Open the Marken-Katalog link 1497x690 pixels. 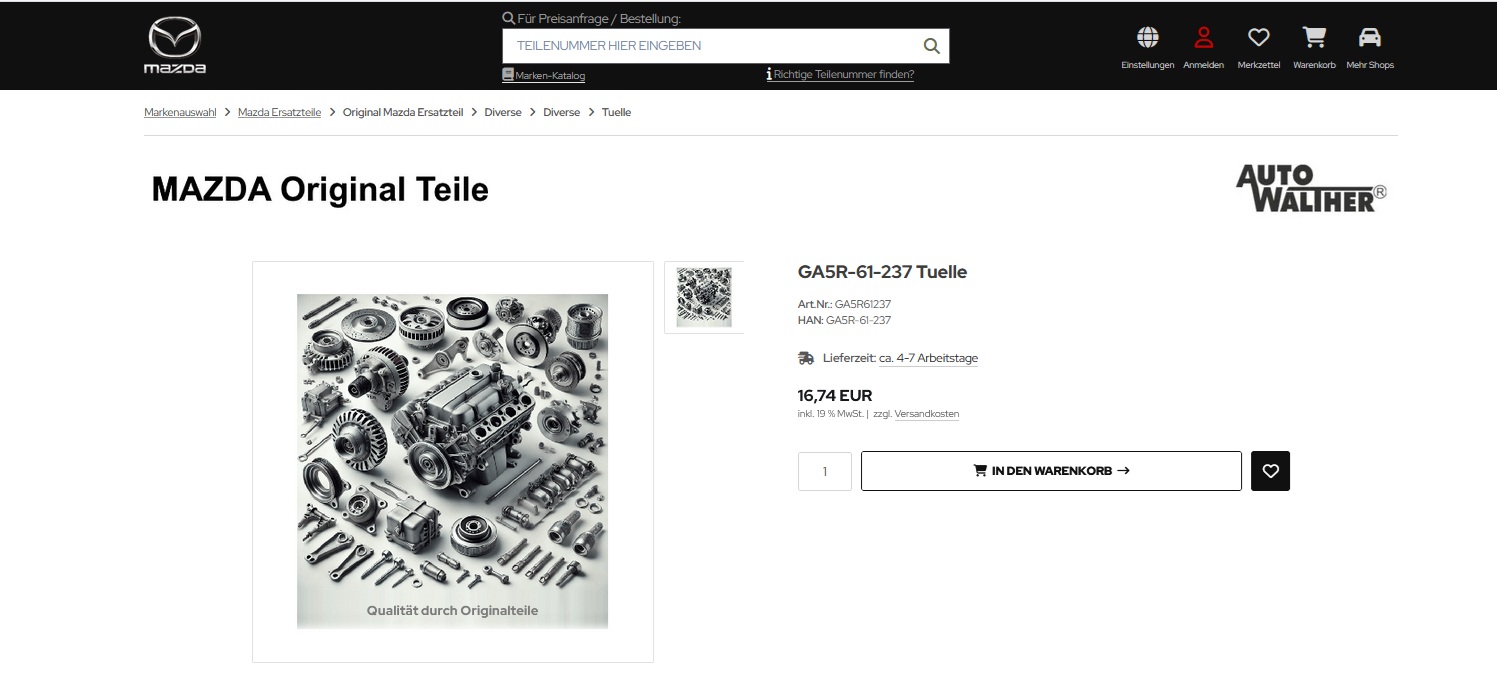point(543,75)
